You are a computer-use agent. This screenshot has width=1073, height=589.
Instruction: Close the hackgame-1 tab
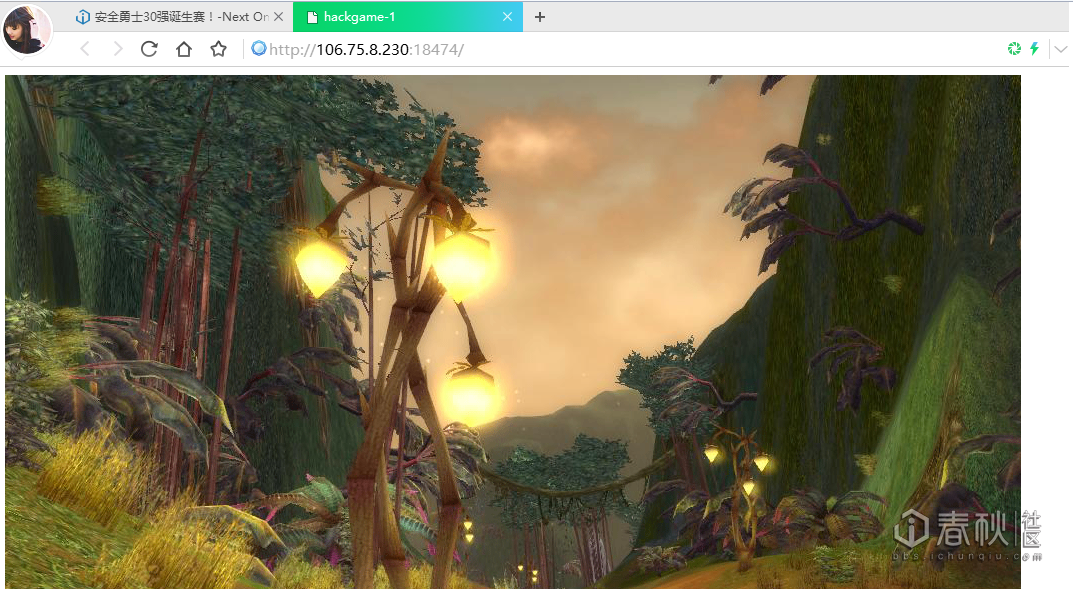click(507, 17)
